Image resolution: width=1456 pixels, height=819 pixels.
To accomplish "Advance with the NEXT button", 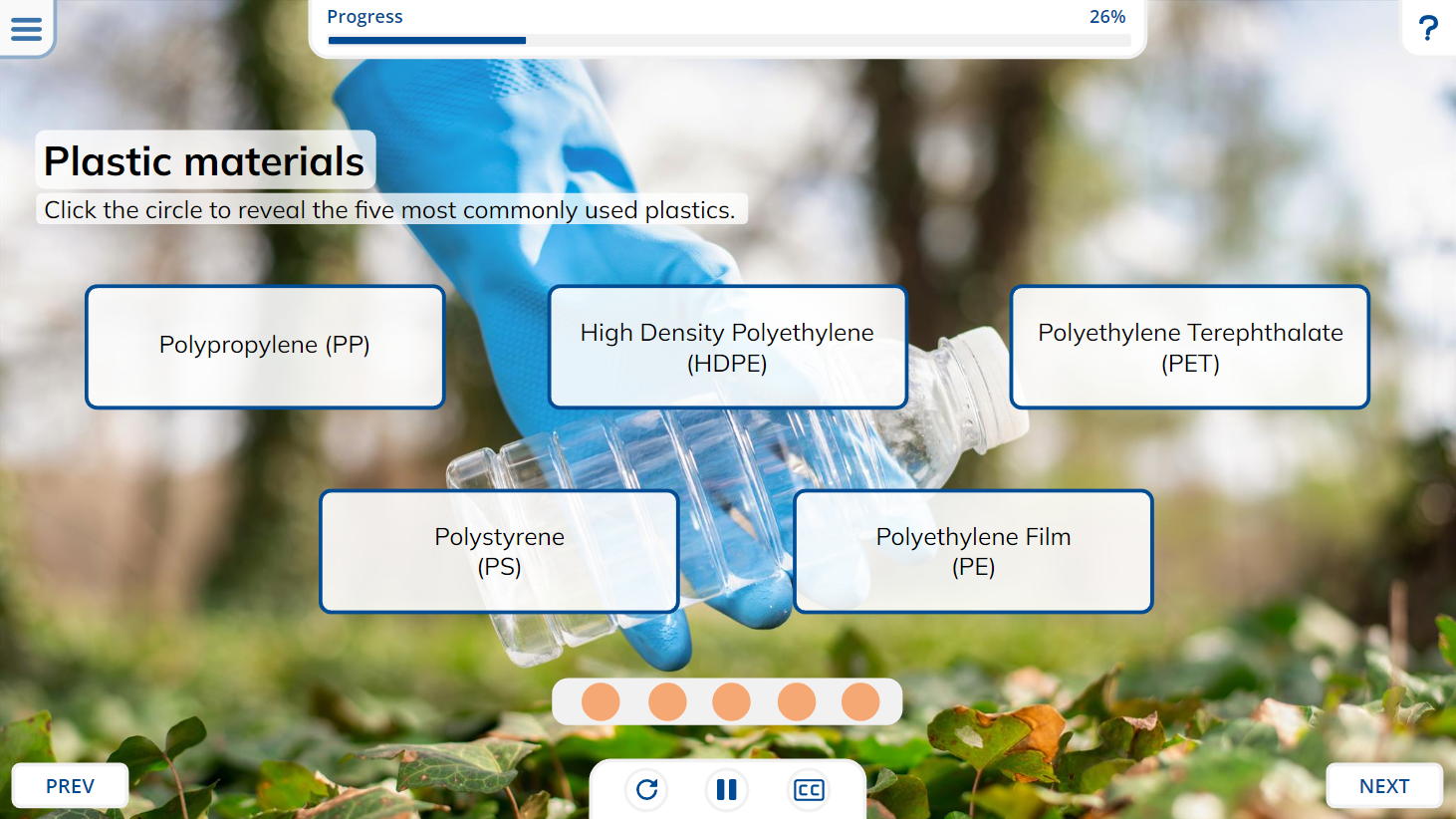I will (x=1384, y=786).
